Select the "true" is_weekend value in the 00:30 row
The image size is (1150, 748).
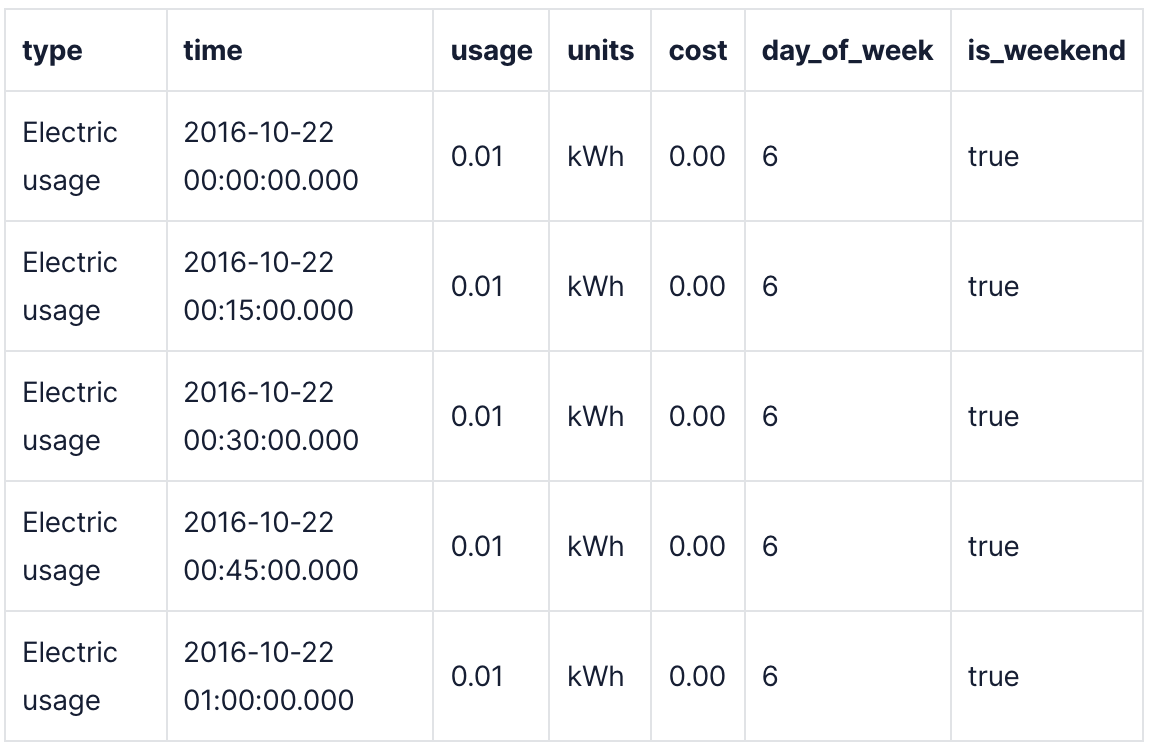pyautogui.click(x=993, y=416)
